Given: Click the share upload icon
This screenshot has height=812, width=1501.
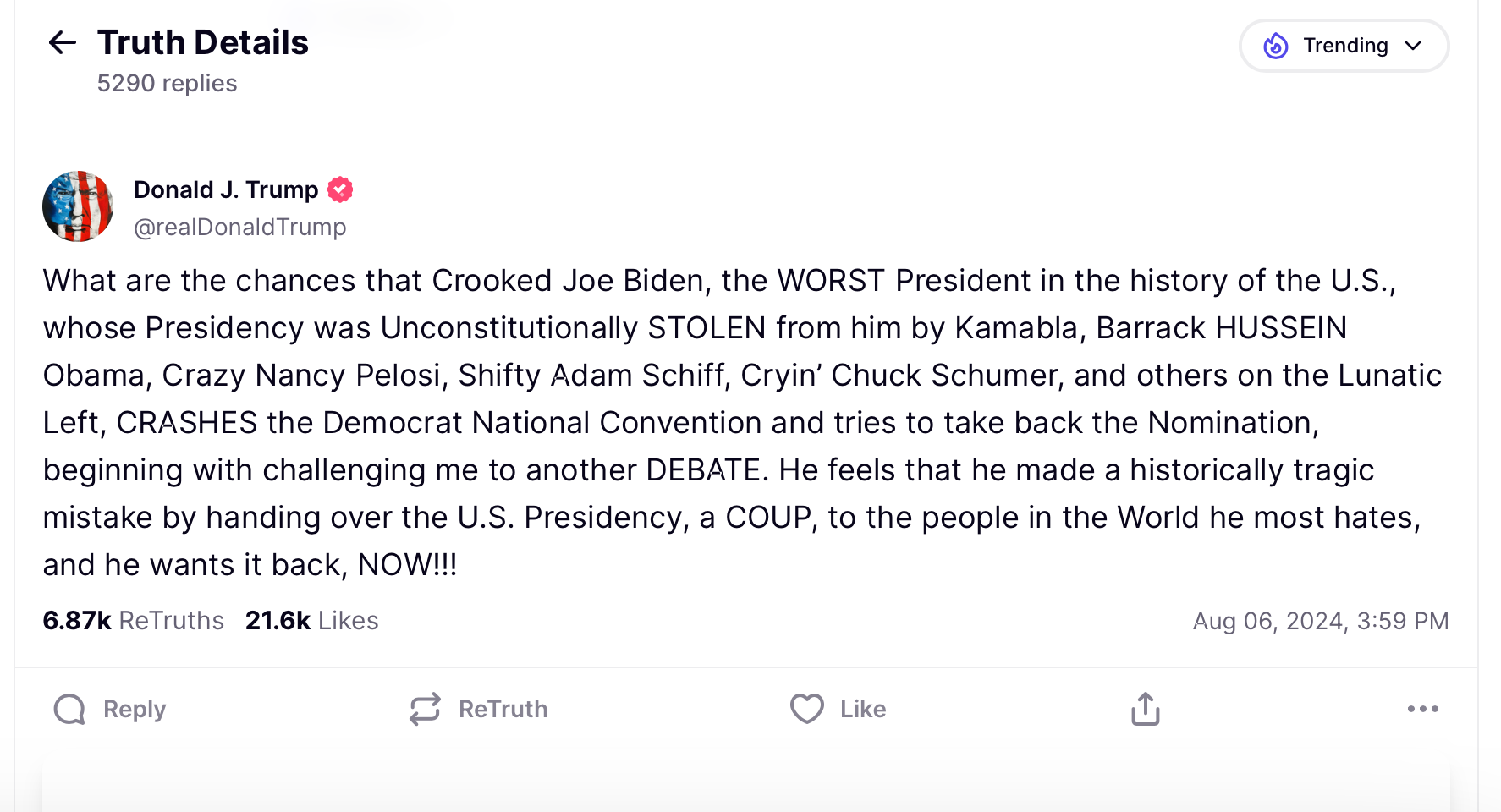Looking at the screenshot, I should 1145,709.
